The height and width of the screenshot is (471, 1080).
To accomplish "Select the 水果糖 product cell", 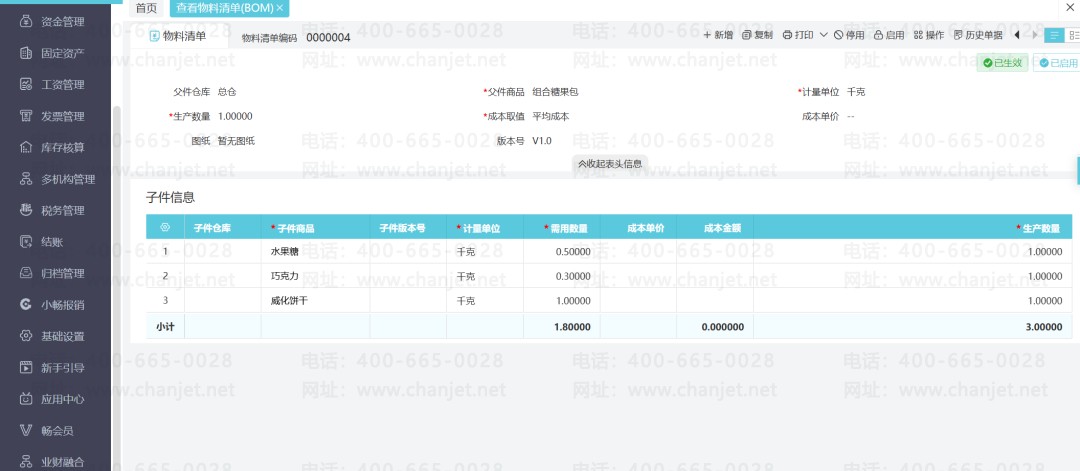I will [315, 251].
